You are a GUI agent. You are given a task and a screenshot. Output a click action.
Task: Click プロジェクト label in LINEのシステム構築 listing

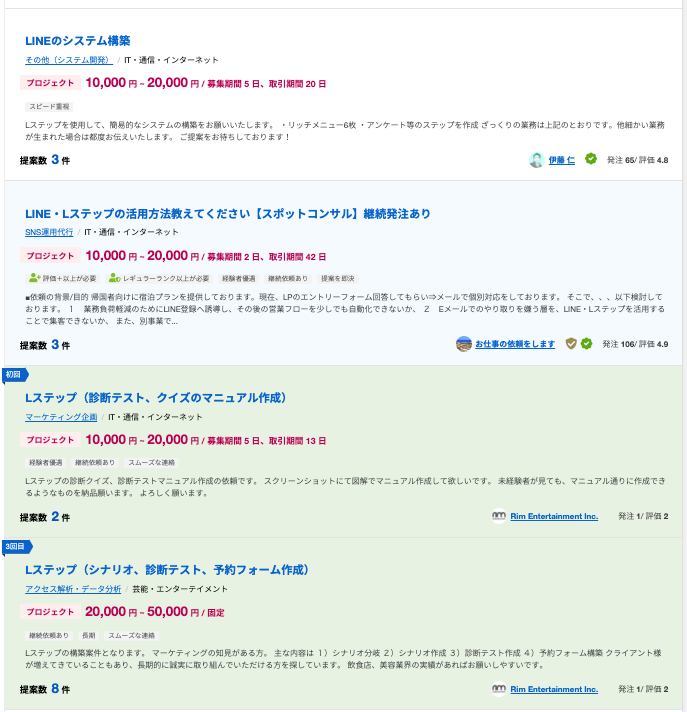click(x=50, y=83)
